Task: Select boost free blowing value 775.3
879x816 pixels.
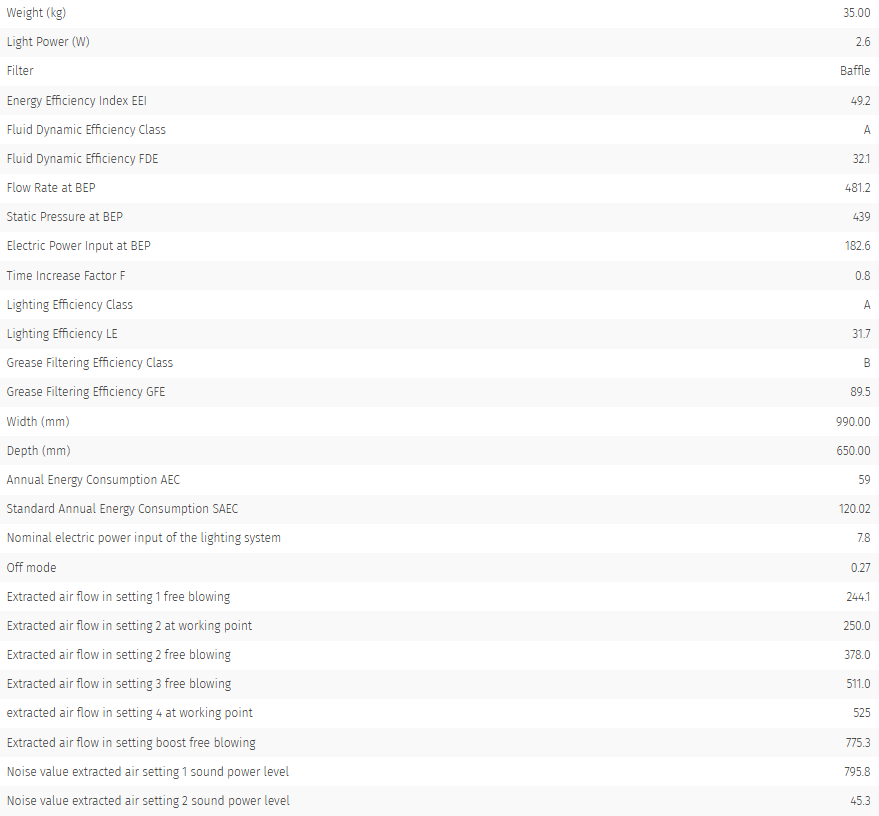Action: pyautogui.click(x=858, y=743)
